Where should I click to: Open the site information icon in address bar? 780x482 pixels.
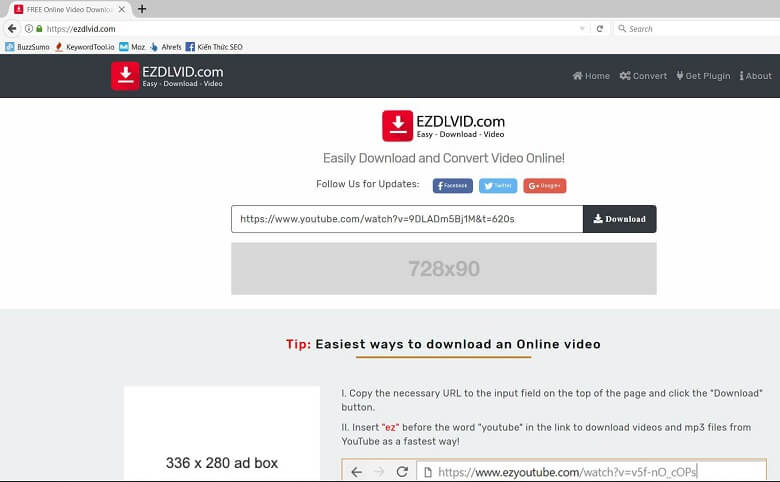(x=29, y=29)
